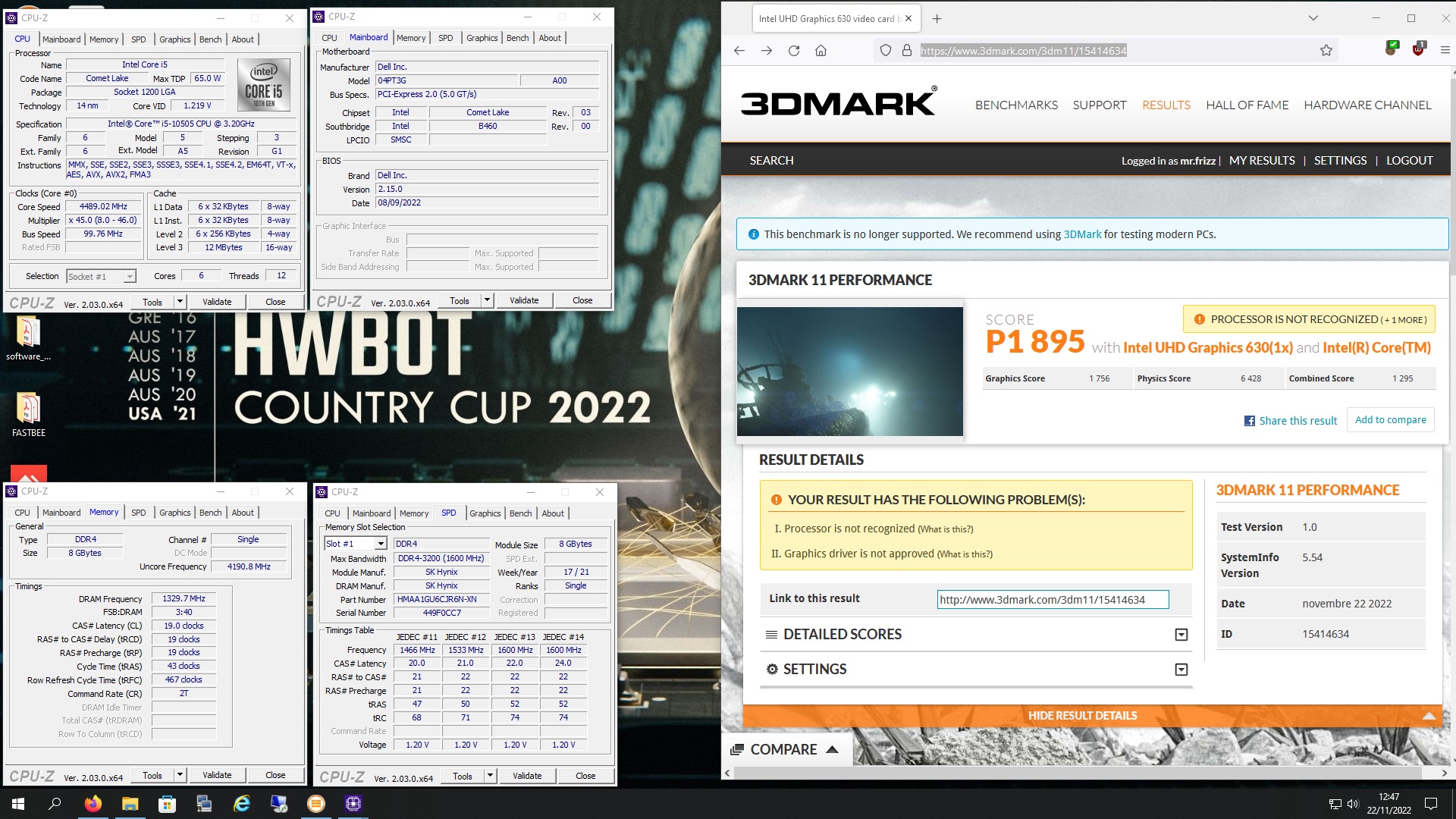
Task: Open the browser home page
Action: pos(821,51)
